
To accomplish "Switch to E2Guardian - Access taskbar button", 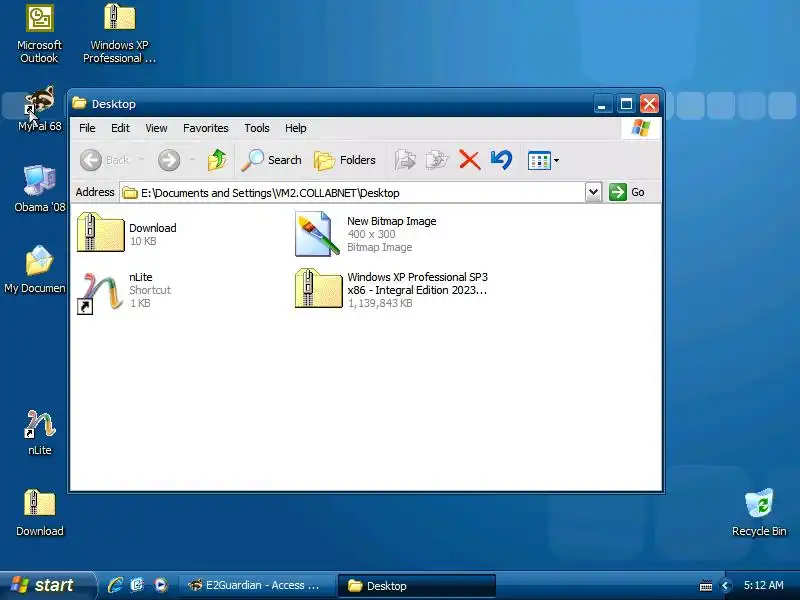I will click(x=257, y=586).
